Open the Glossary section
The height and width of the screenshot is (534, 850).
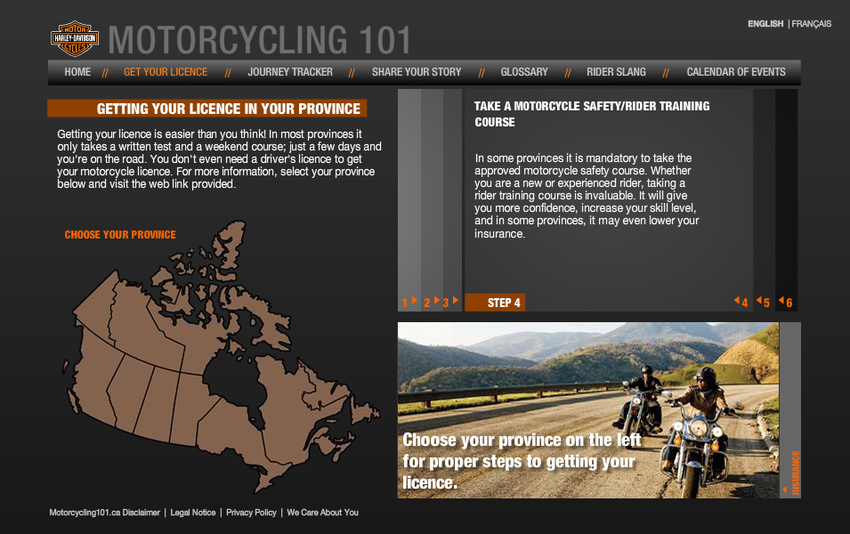pyautogui.click(x=524, y=72)
